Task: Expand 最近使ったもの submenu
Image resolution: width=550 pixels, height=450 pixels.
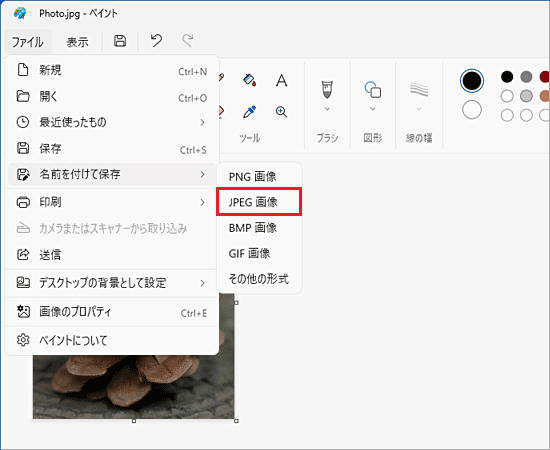Action: click(x=112, y=122)
